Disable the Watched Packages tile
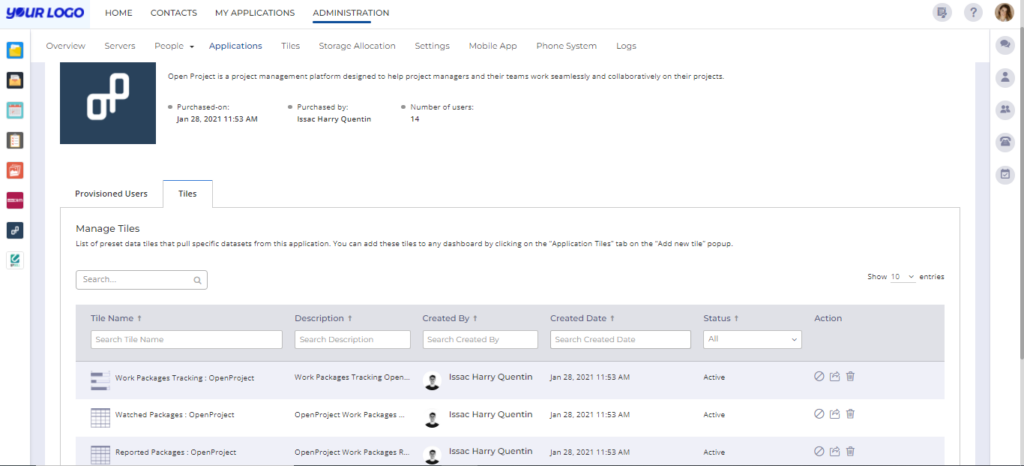The height and width of the screenshot is (466, 1024). pyautogui.click(x=819, y=414)
